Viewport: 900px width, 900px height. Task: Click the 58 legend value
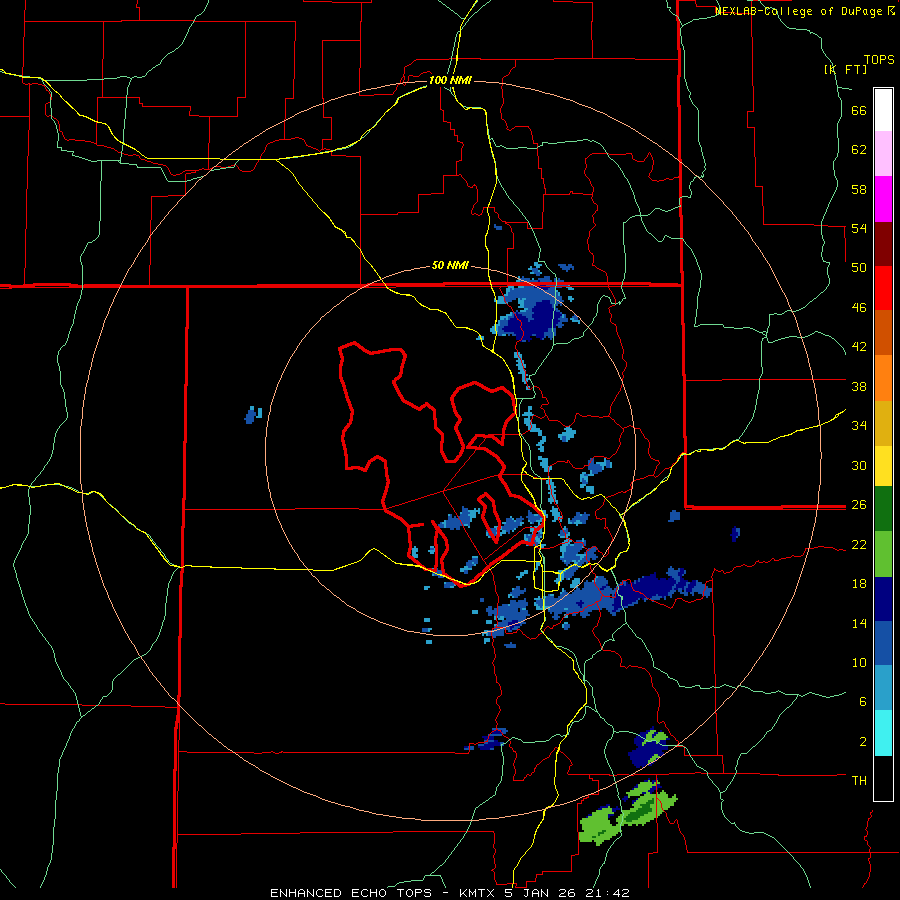tap(859, 189)
